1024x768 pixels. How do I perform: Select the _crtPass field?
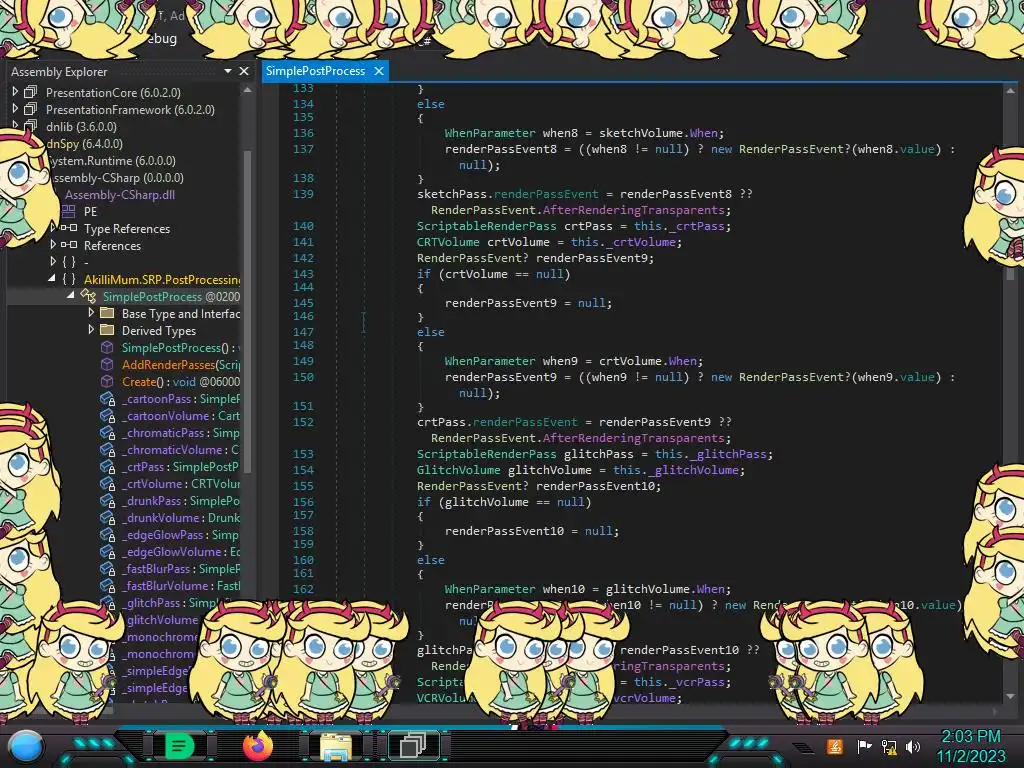[181, 466]
